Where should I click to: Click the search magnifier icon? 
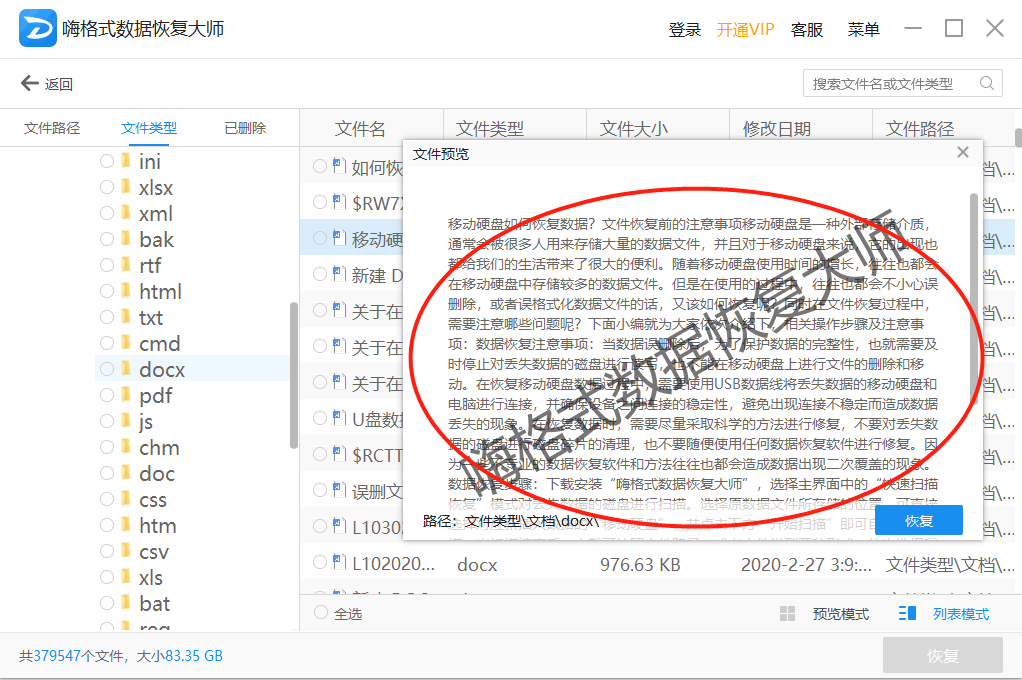(x=987, y=83)
